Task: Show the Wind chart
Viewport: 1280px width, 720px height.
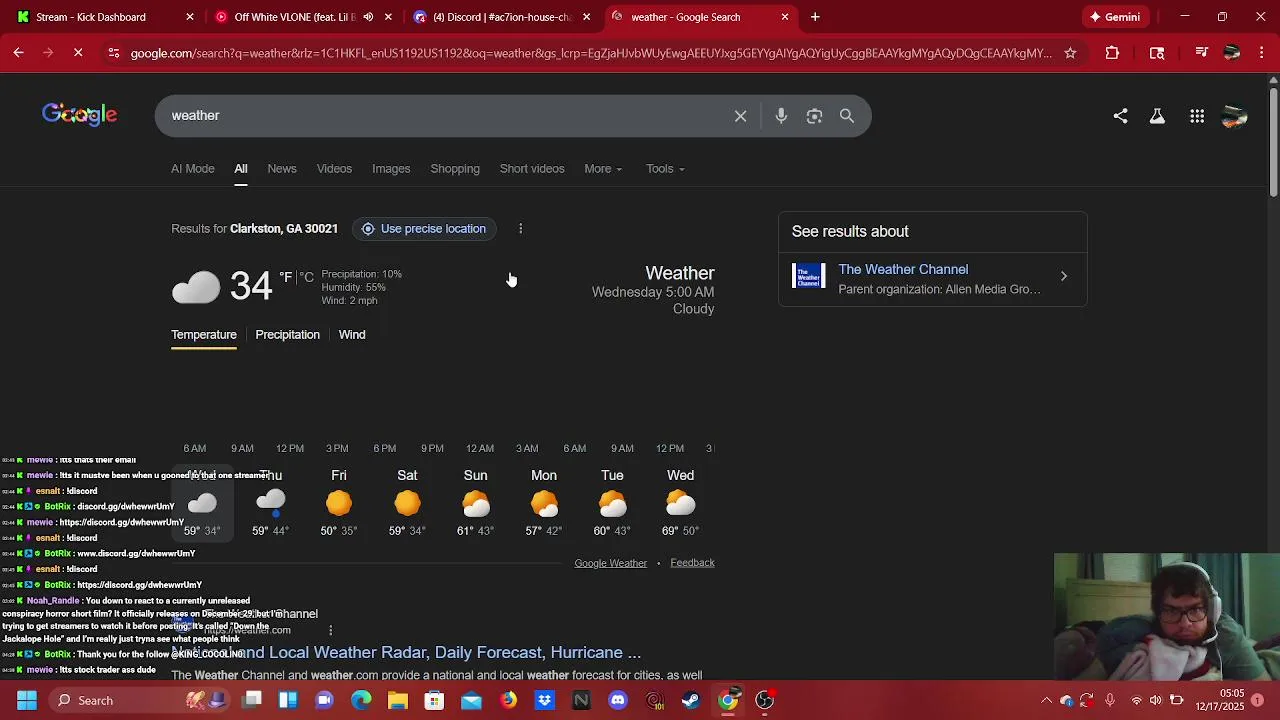Action: (x=352, y=335)
